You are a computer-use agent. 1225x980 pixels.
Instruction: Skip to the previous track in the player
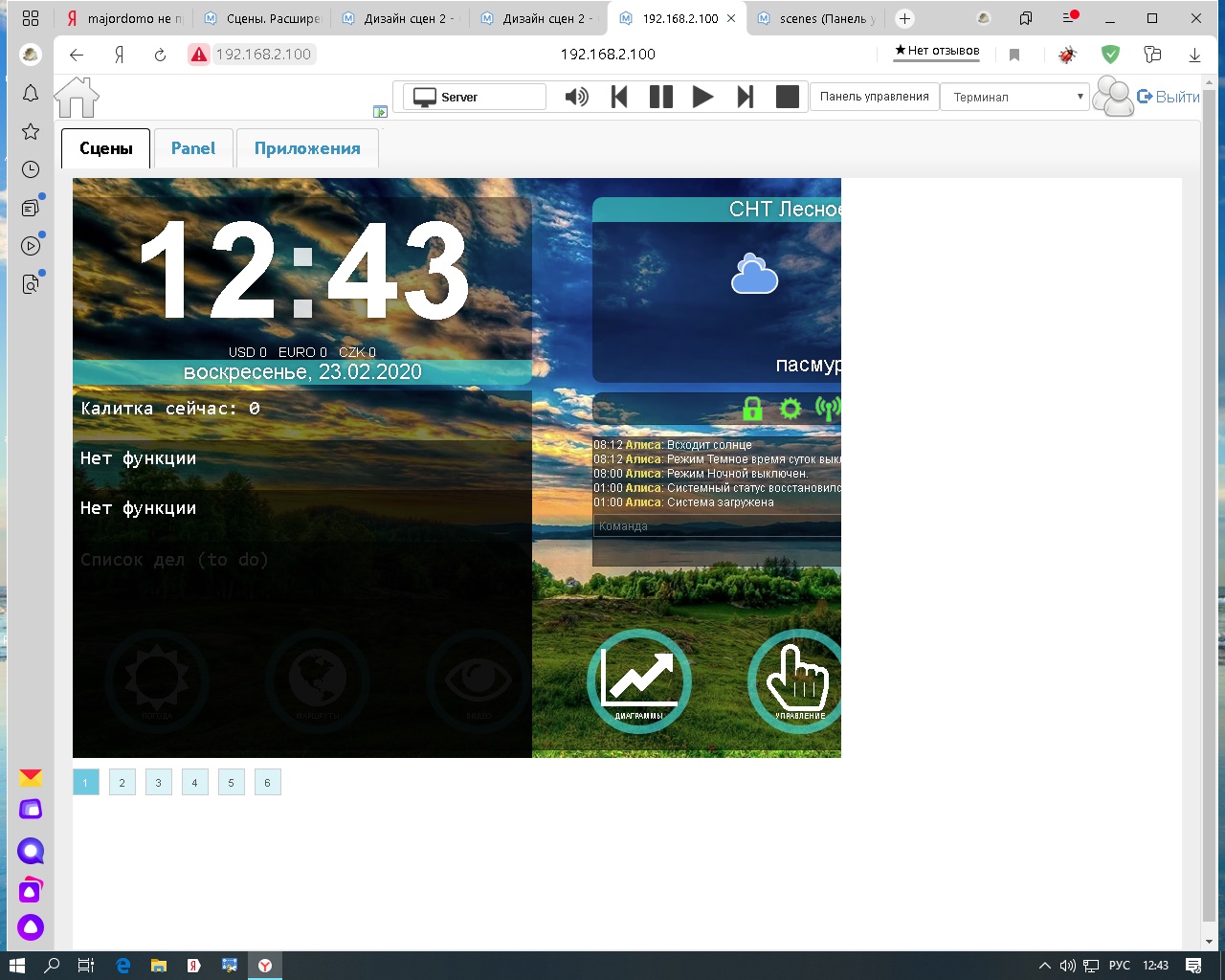[x=619, y=97]
